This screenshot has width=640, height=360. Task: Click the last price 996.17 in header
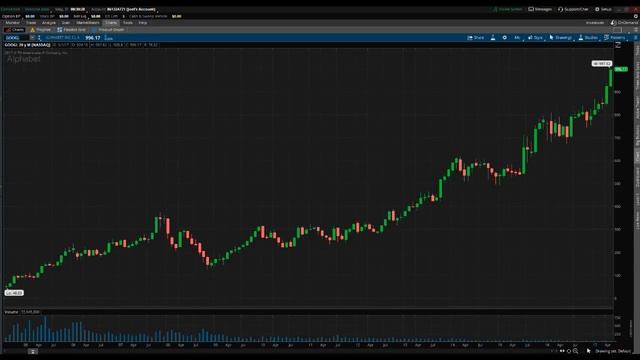pyautogui.click(x=93, y=38)
